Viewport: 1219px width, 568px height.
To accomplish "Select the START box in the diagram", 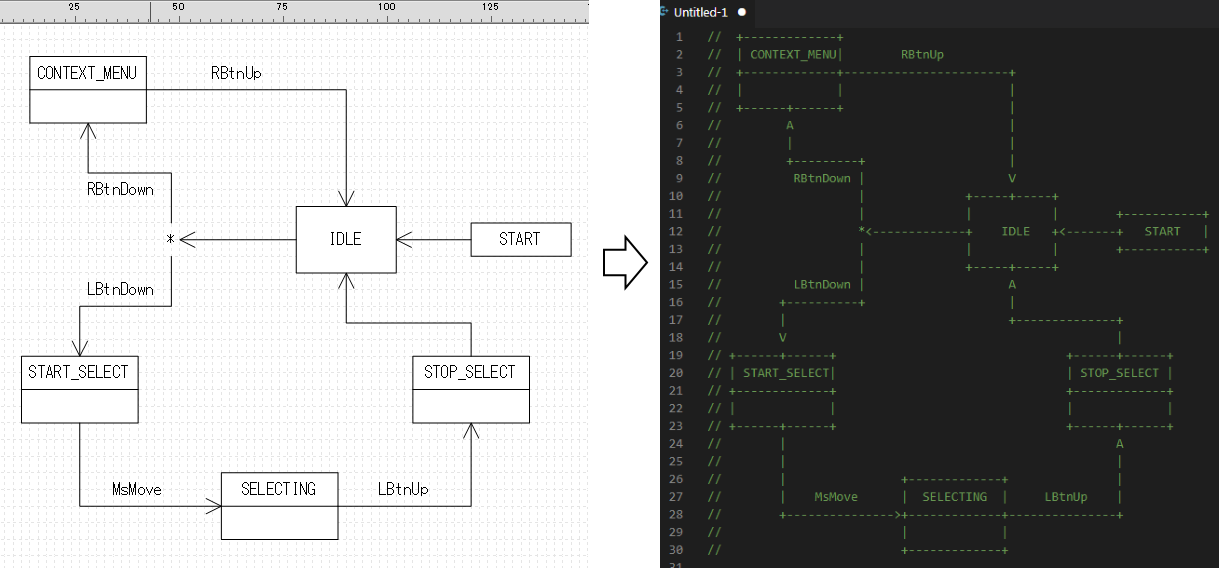I will pos(520,239).
